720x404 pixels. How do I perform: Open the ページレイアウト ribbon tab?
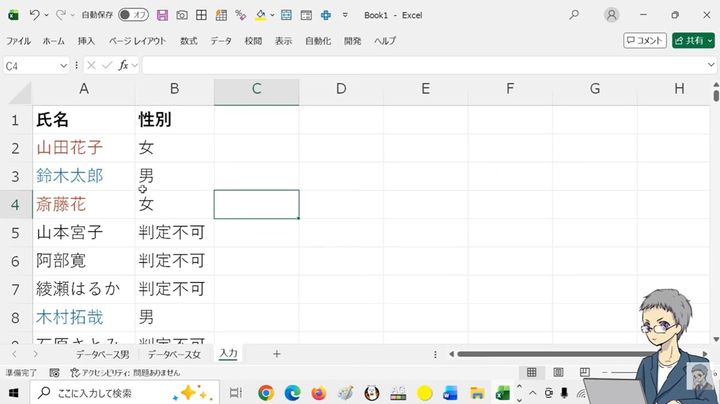point(137,41)
